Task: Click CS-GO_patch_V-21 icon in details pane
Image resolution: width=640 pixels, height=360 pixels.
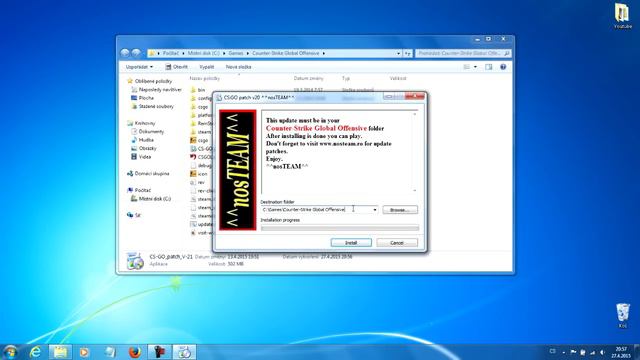Action: [x=135, y=261]
